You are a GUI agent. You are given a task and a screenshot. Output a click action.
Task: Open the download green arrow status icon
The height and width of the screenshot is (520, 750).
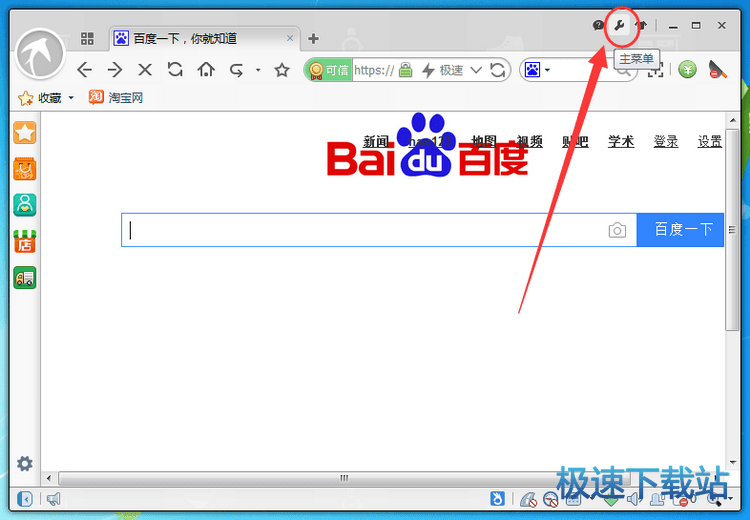click(611, 501)
